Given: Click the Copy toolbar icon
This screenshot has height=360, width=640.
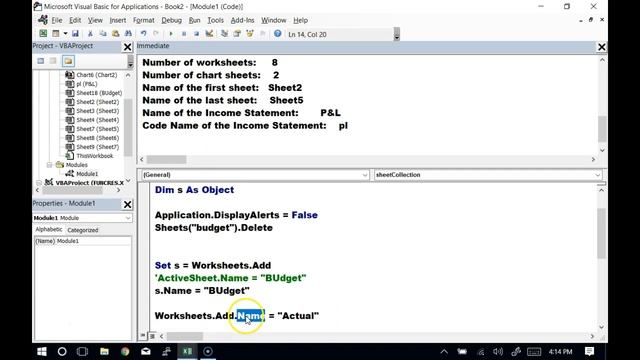Looking at the screenshot, I should point(103,34).
